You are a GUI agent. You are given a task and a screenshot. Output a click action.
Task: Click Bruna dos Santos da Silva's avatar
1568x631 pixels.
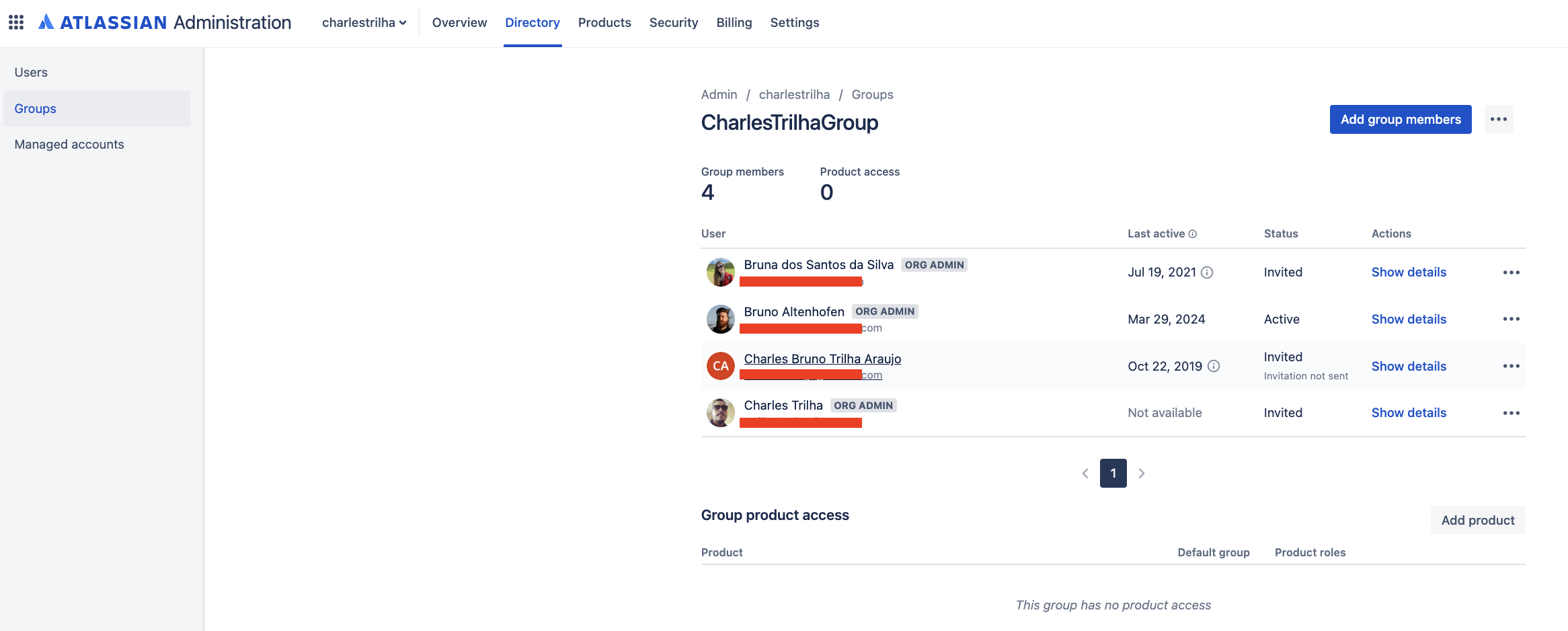[x=720, y=272]
